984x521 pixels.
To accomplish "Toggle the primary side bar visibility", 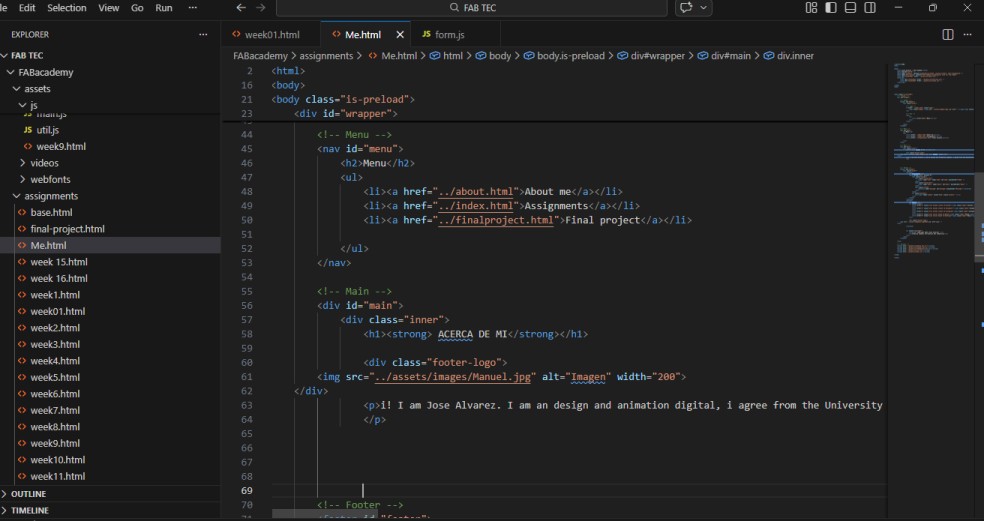I will [x=830, y=8].
